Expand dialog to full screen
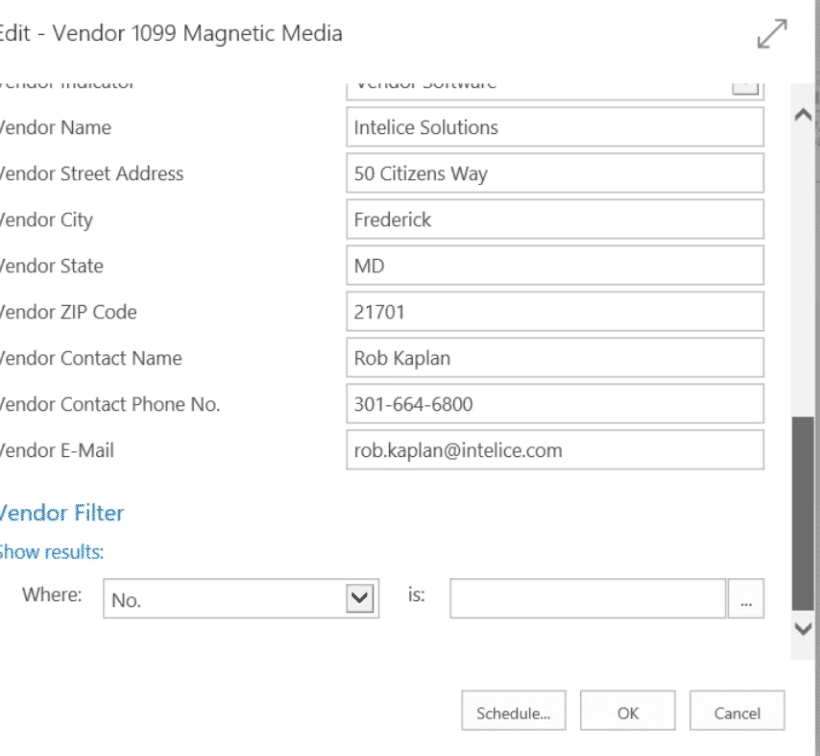This screenshot has height=756, width=820. click(772, 34)
